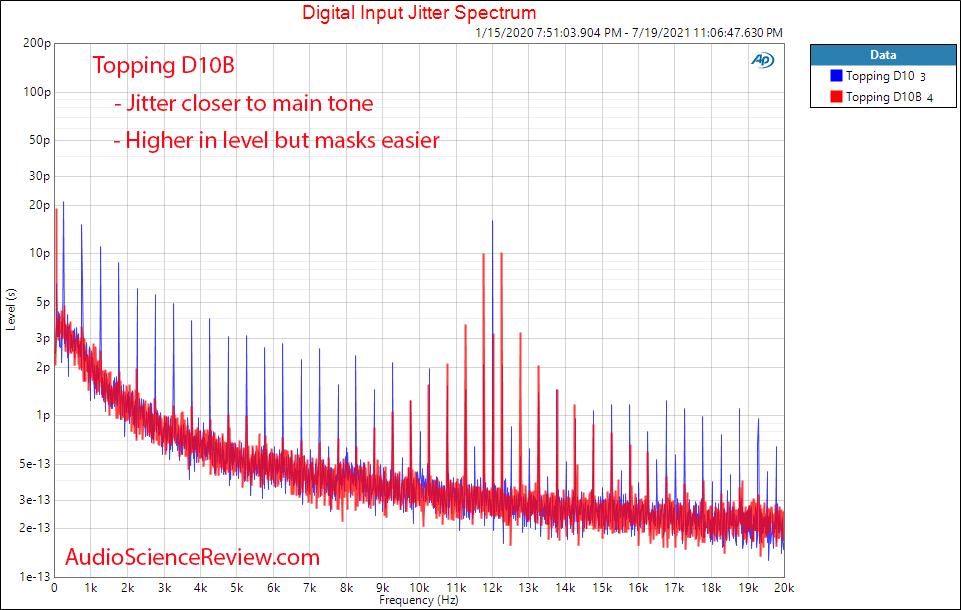
Task: Click the Topping D10B annotation text
Action: point(164,65)
